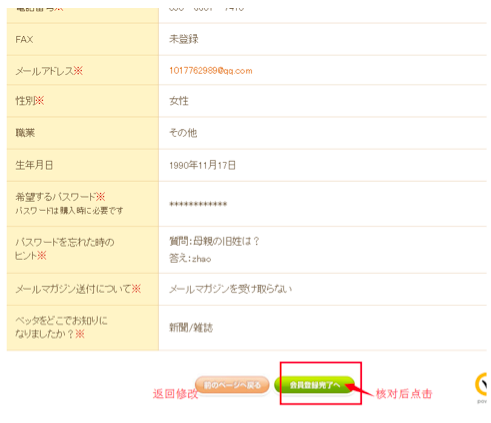The width and height of the screenshot is (491, 423).
Task: Click the red arrow pointing at register button
Action: (358, 390)
